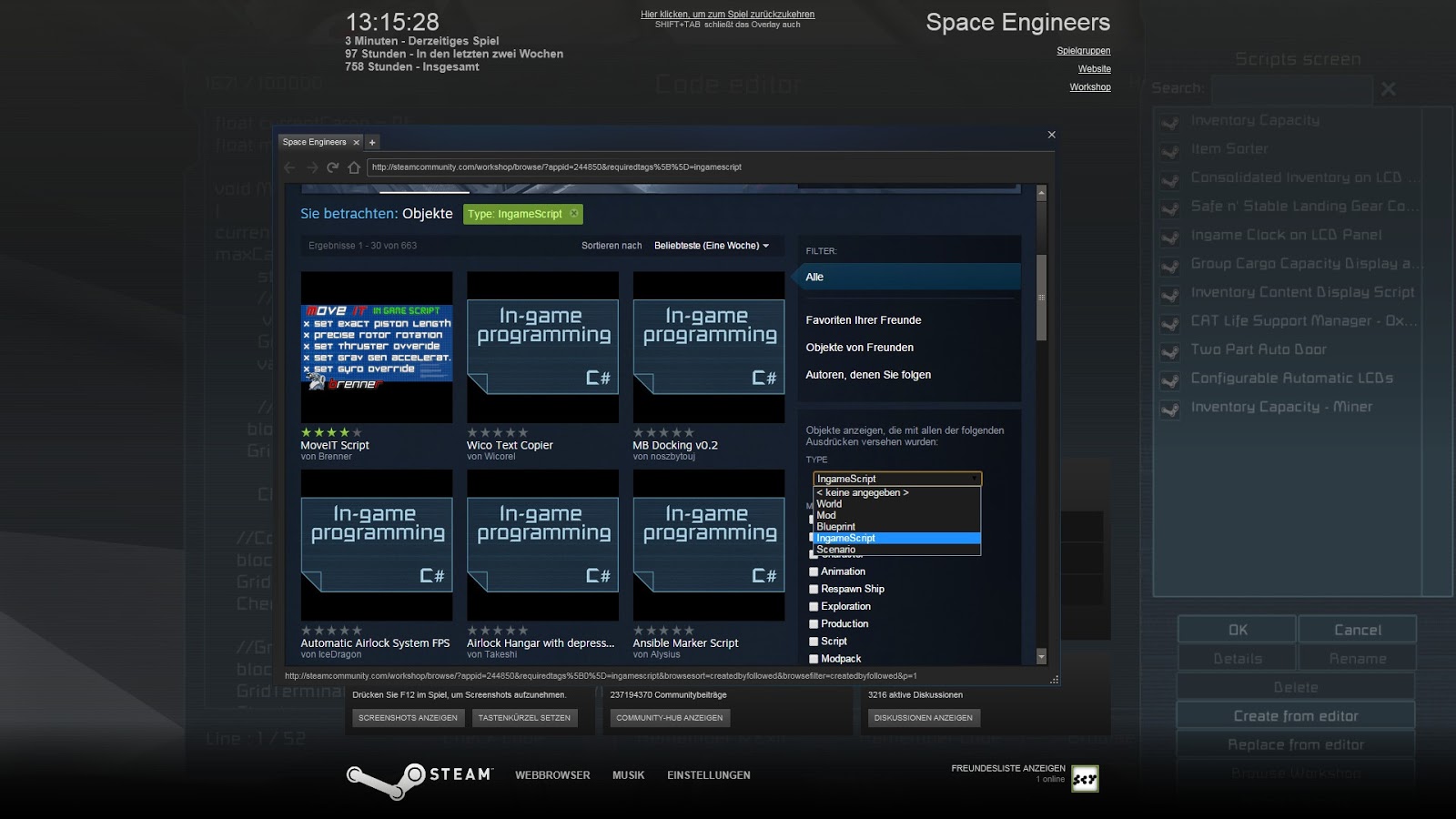The image size is (1456, 819).
Task: Click the browser page vertical scrollbar thumb
Action: click(1041, 298)
